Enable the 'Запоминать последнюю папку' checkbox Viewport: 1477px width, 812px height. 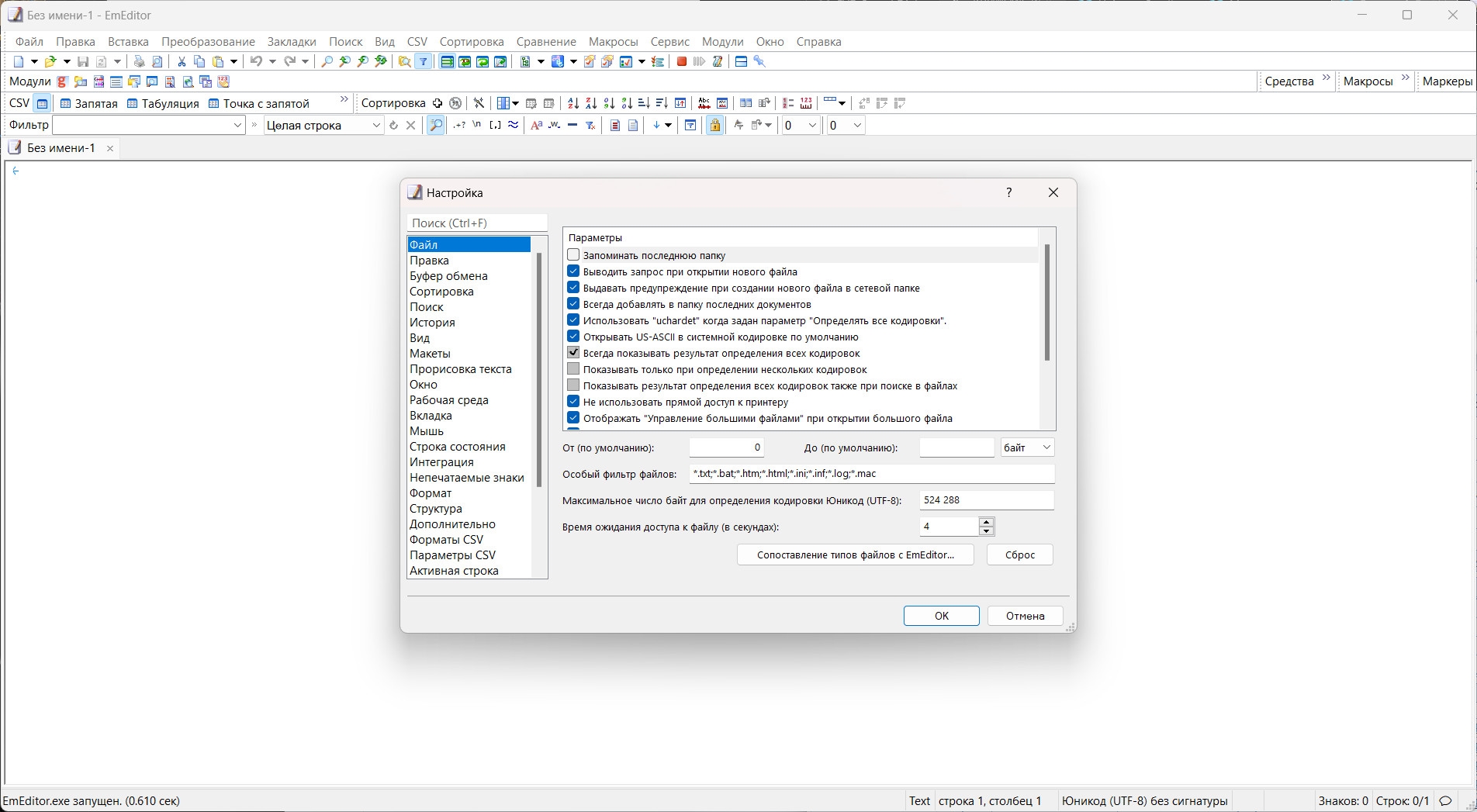click(x=573, y=254)
